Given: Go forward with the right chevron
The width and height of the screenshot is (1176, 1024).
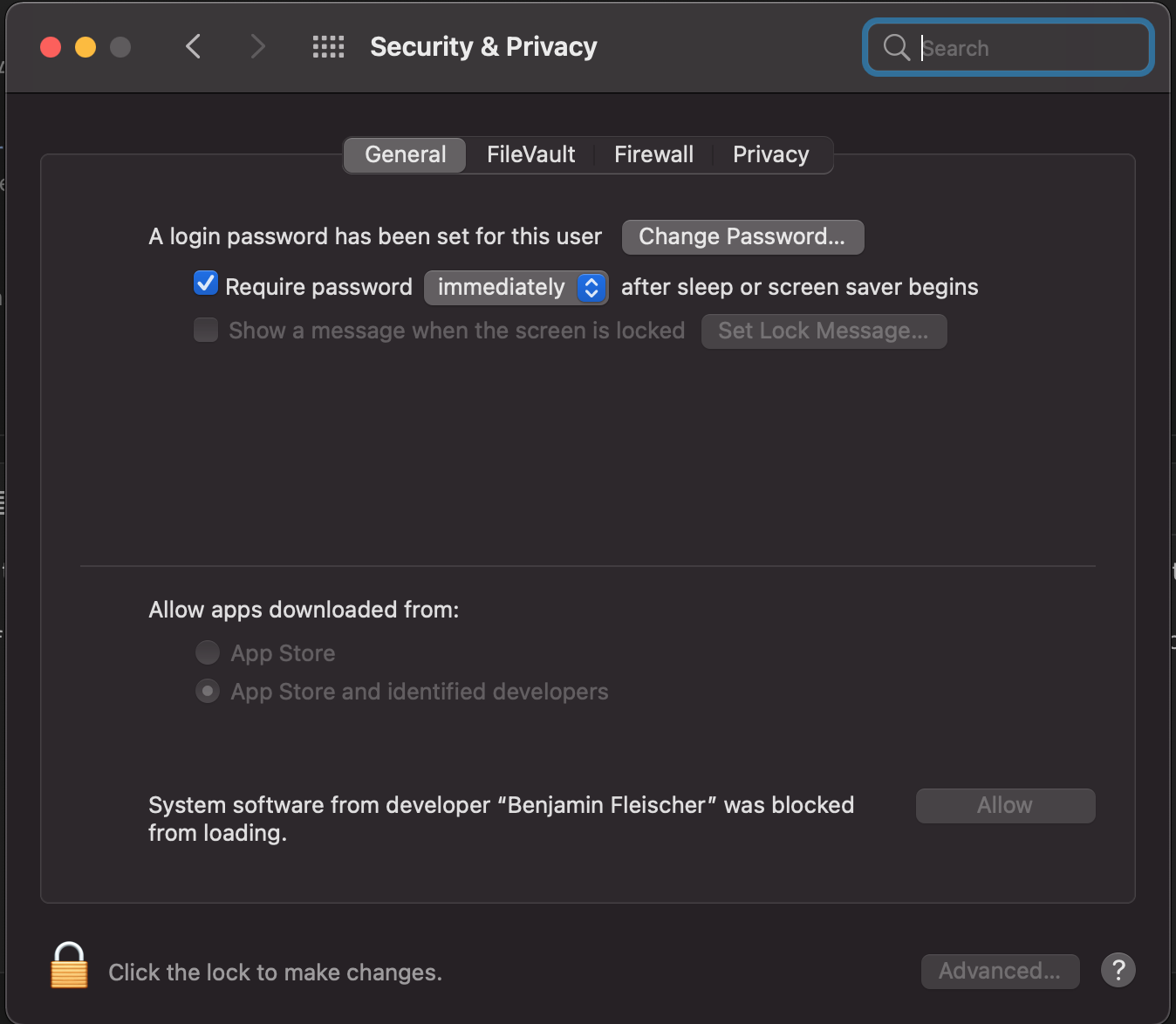Looking at the screenshot, I should click(257, 47).
